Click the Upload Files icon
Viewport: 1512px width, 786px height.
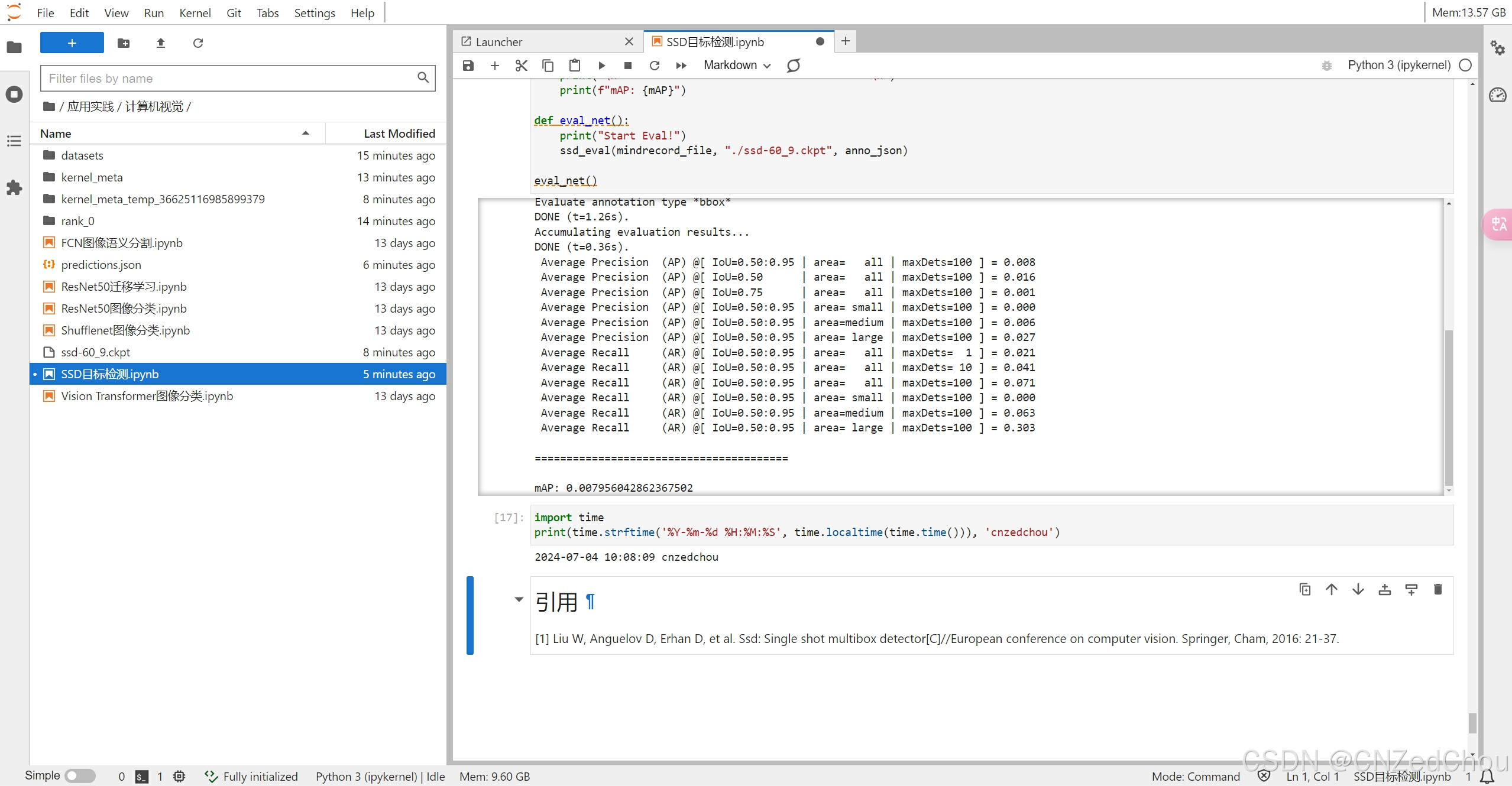161,43
